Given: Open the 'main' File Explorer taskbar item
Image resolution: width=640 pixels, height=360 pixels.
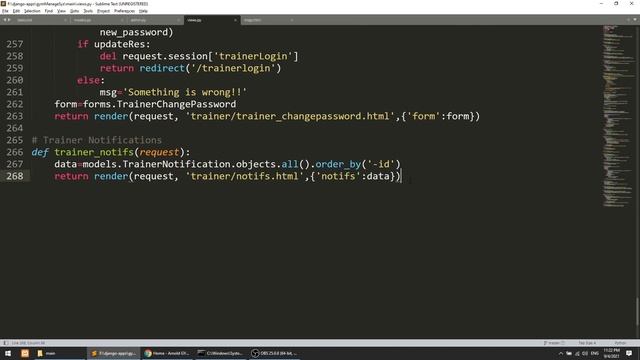Looking at the screenshot, I should [60, 353].
